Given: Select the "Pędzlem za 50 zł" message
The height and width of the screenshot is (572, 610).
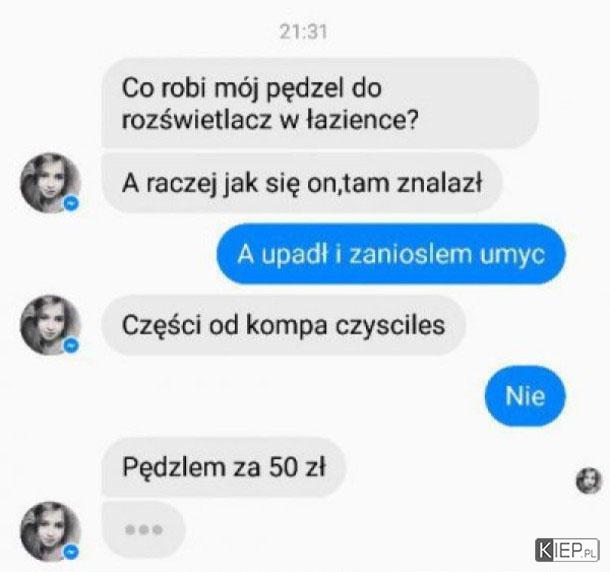Looking at the screenshot, I should pos(223,467).
